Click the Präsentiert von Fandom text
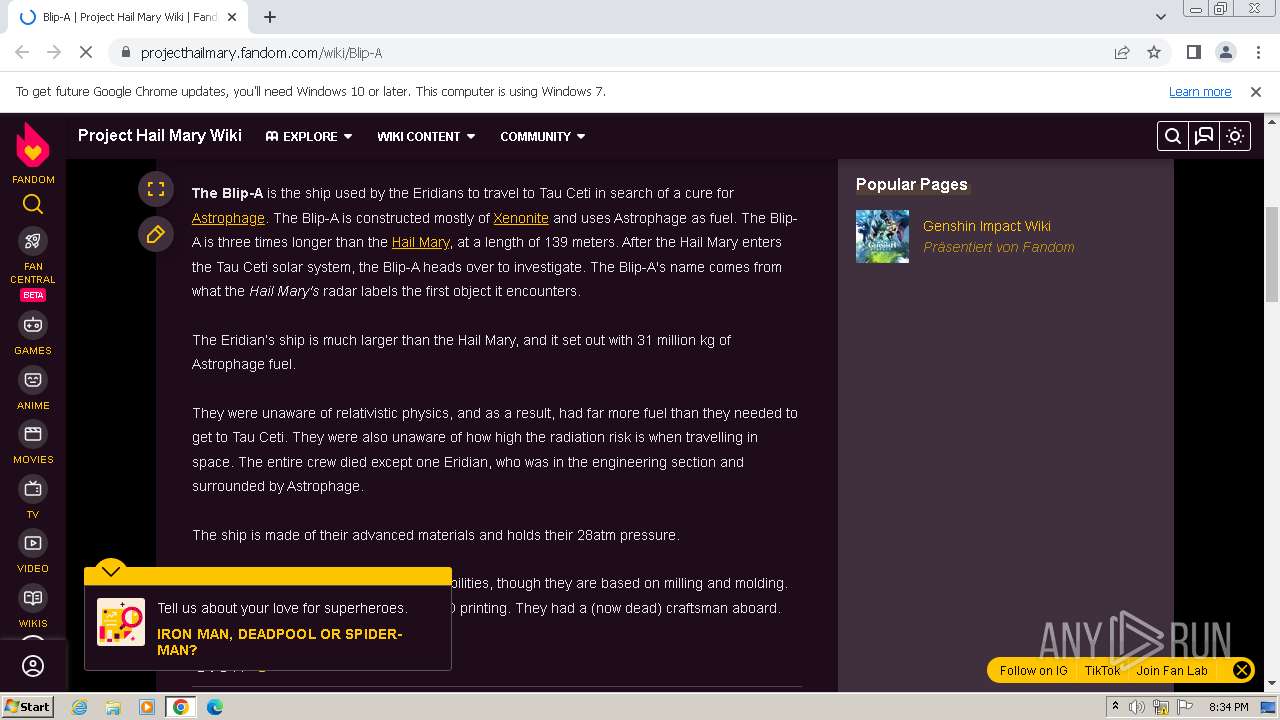Screen dimensions: 1280x720 (999, 247)
